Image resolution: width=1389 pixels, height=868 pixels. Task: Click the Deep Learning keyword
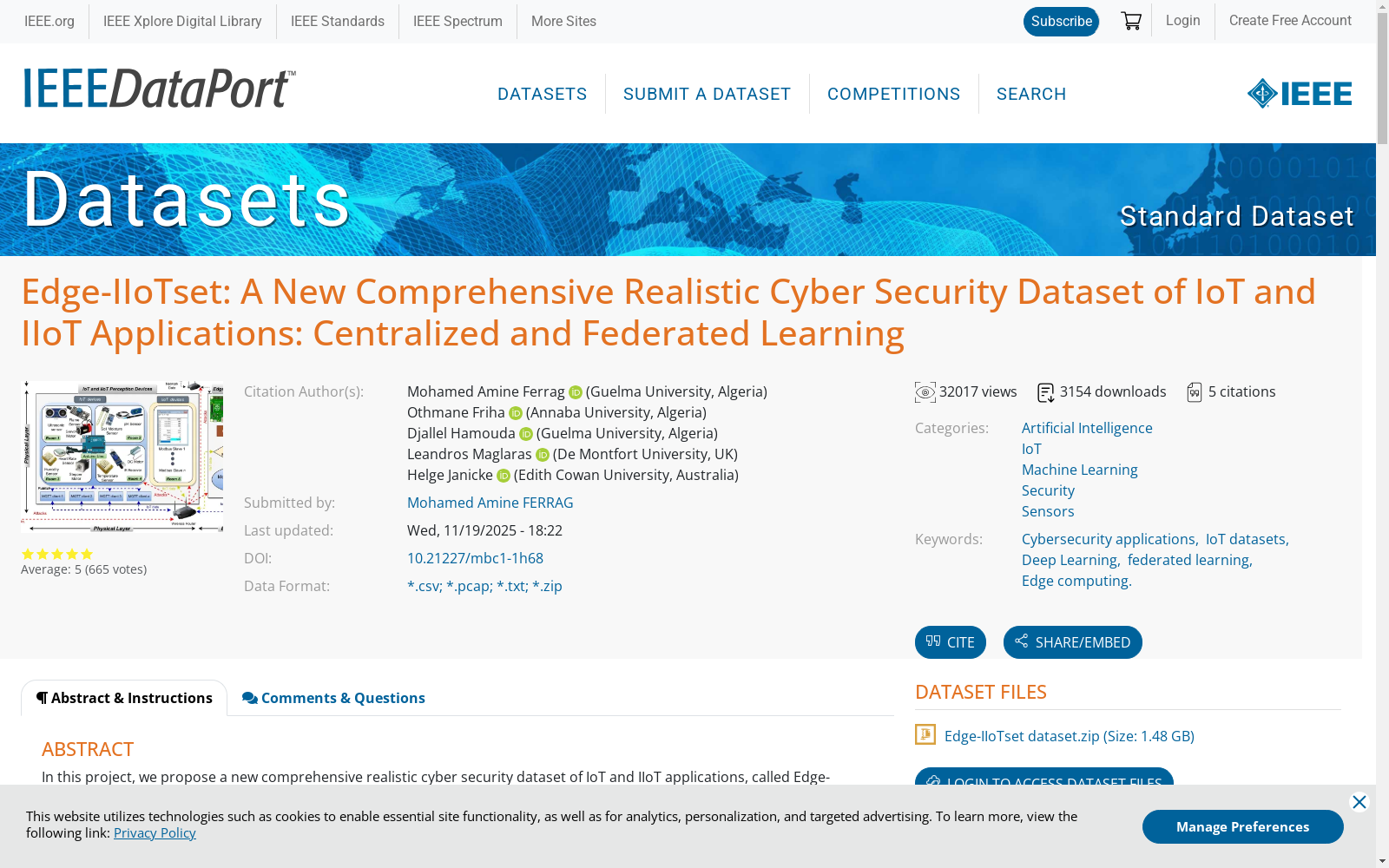1070,560
